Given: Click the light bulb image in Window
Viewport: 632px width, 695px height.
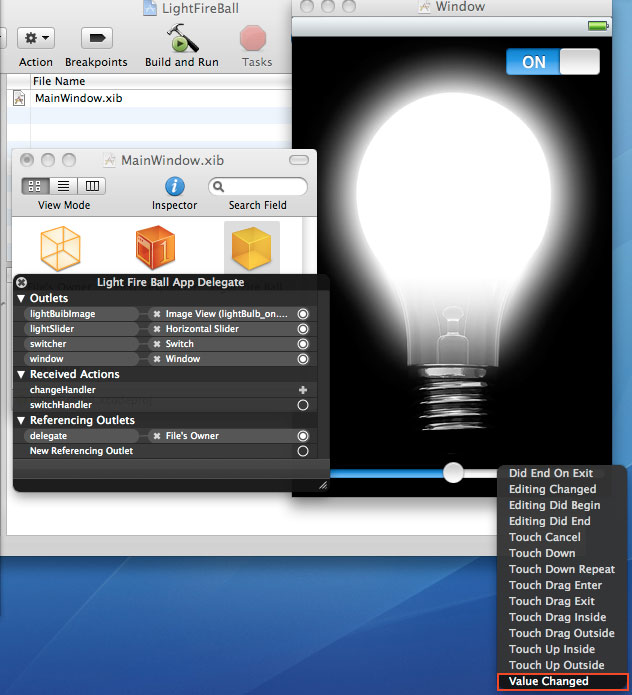Looking at the screenshot, I should coord(453,262).
